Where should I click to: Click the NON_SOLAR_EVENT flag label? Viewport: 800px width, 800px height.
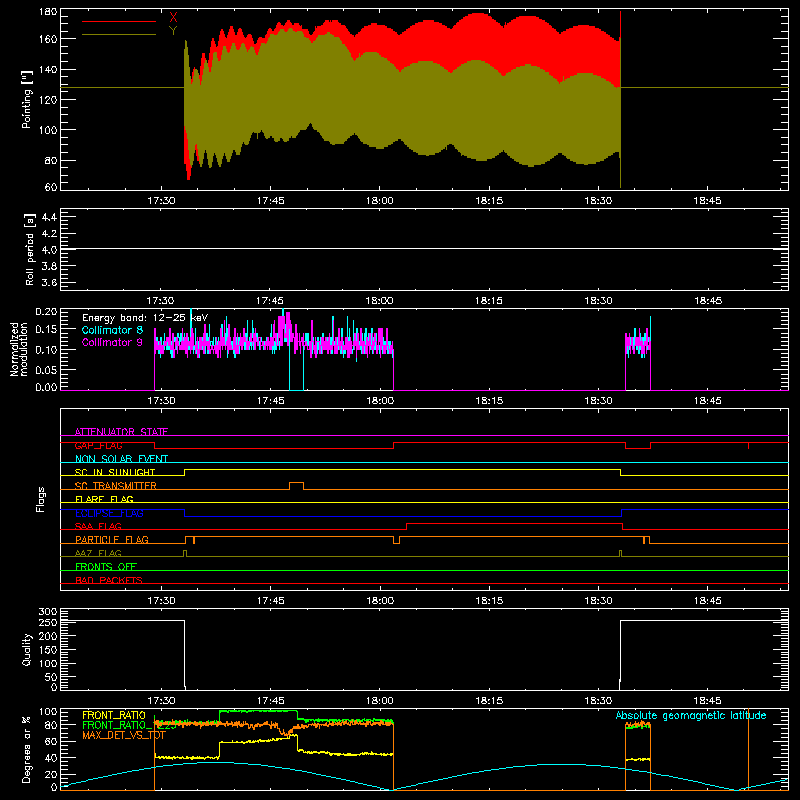(121, 459)
